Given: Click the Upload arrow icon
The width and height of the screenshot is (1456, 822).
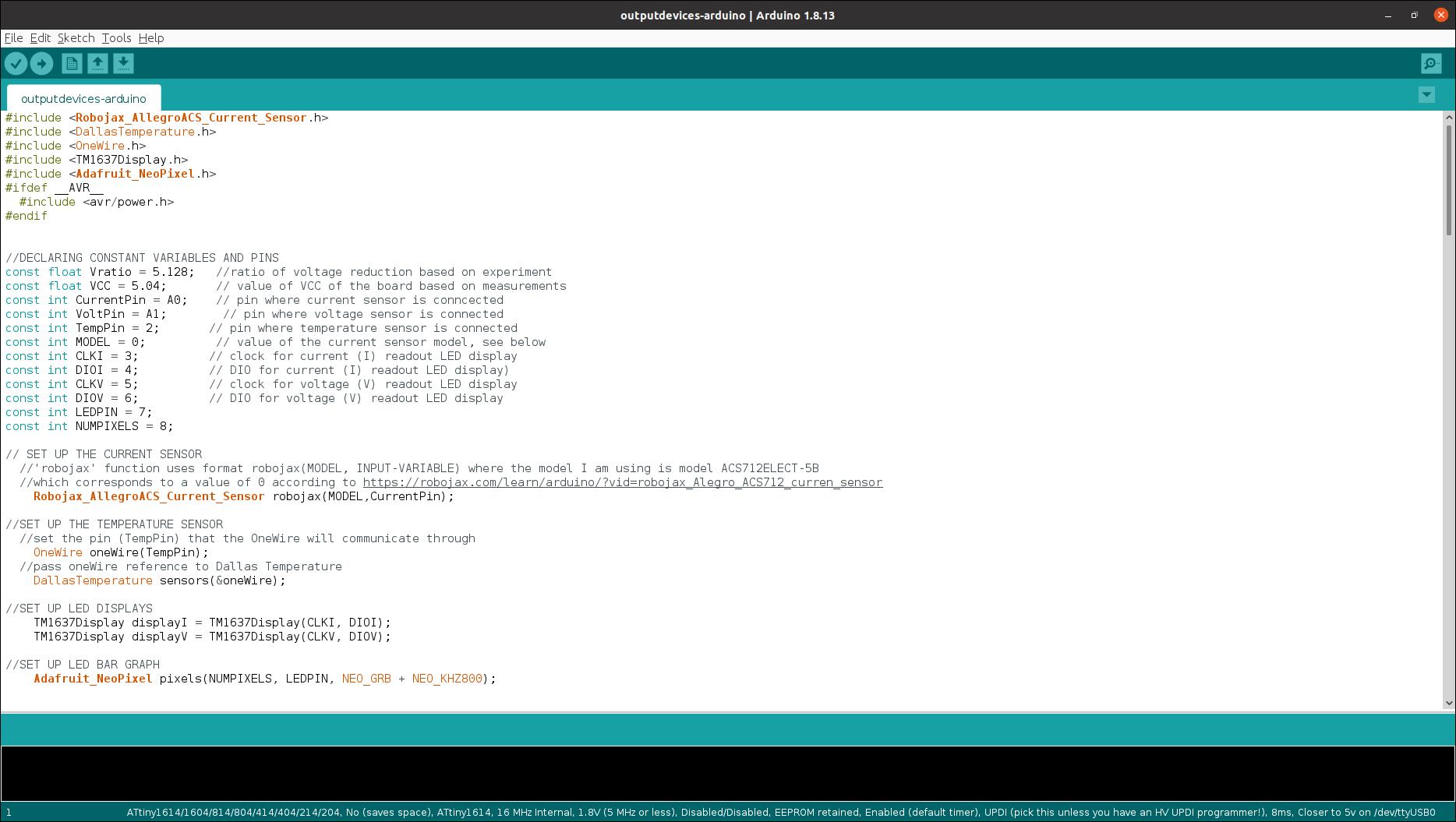Looking at the screenshot, I should [x=42, y=64].
